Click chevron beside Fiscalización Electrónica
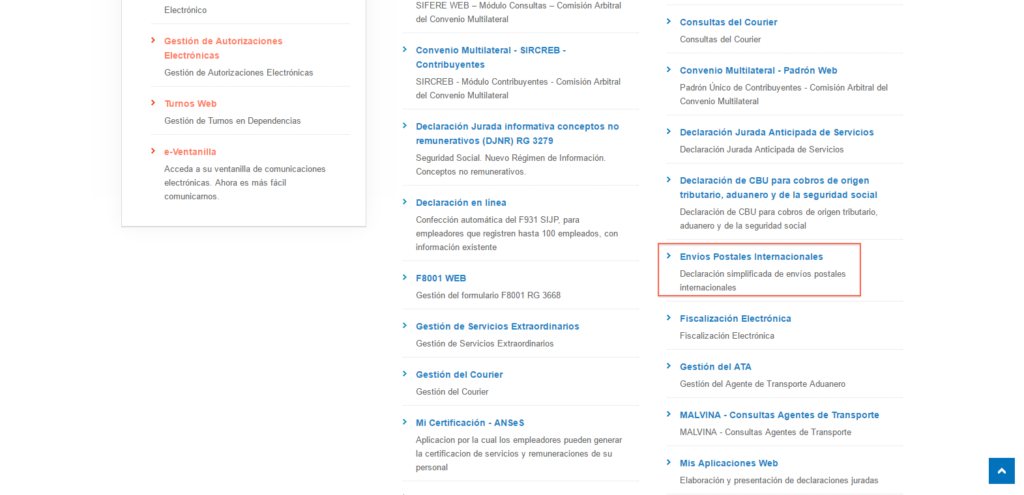This screenshot has width=1024, height=495. coord(669,317)
